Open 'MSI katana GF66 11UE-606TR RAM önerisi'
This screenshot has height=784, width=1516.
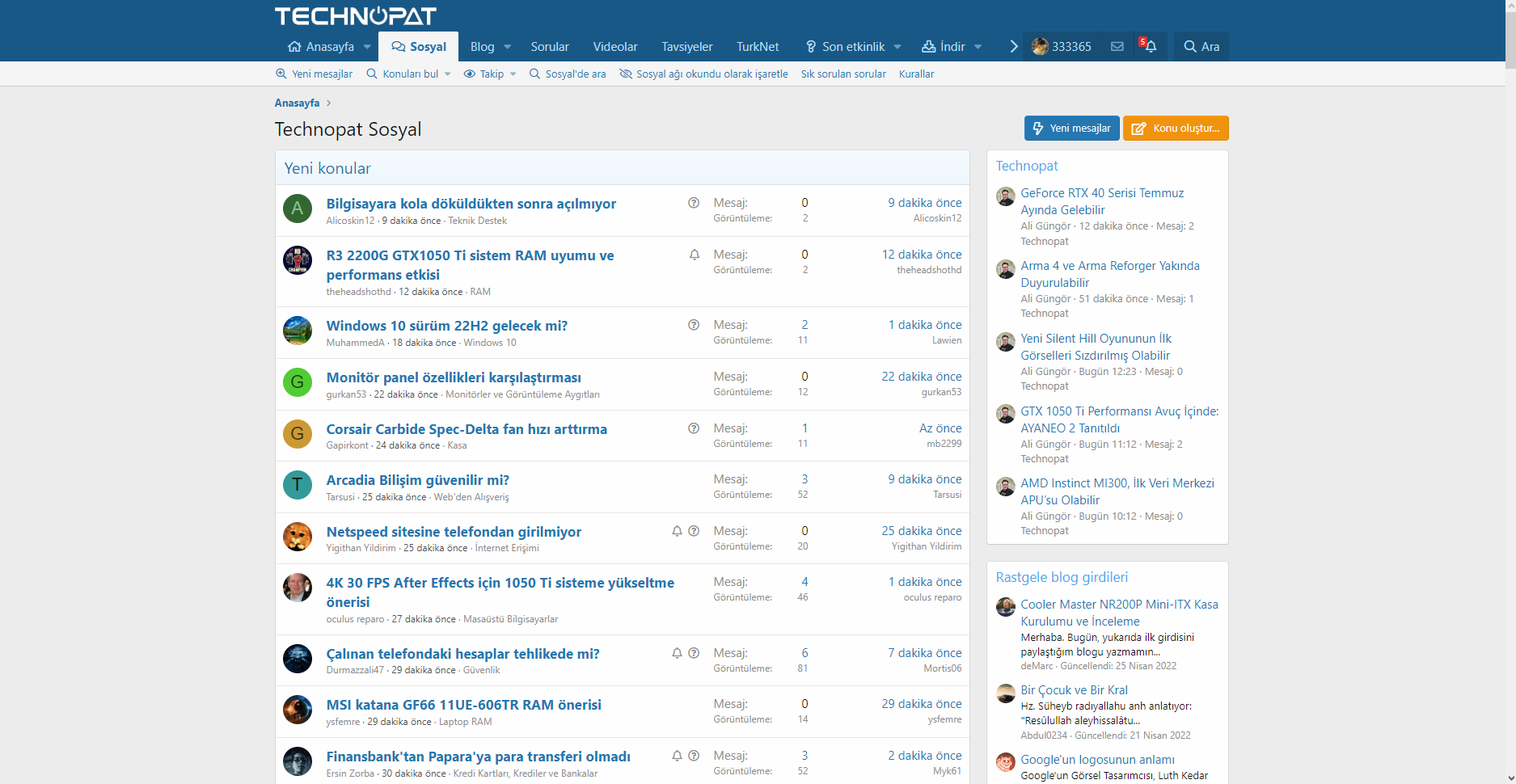(464, 705)
